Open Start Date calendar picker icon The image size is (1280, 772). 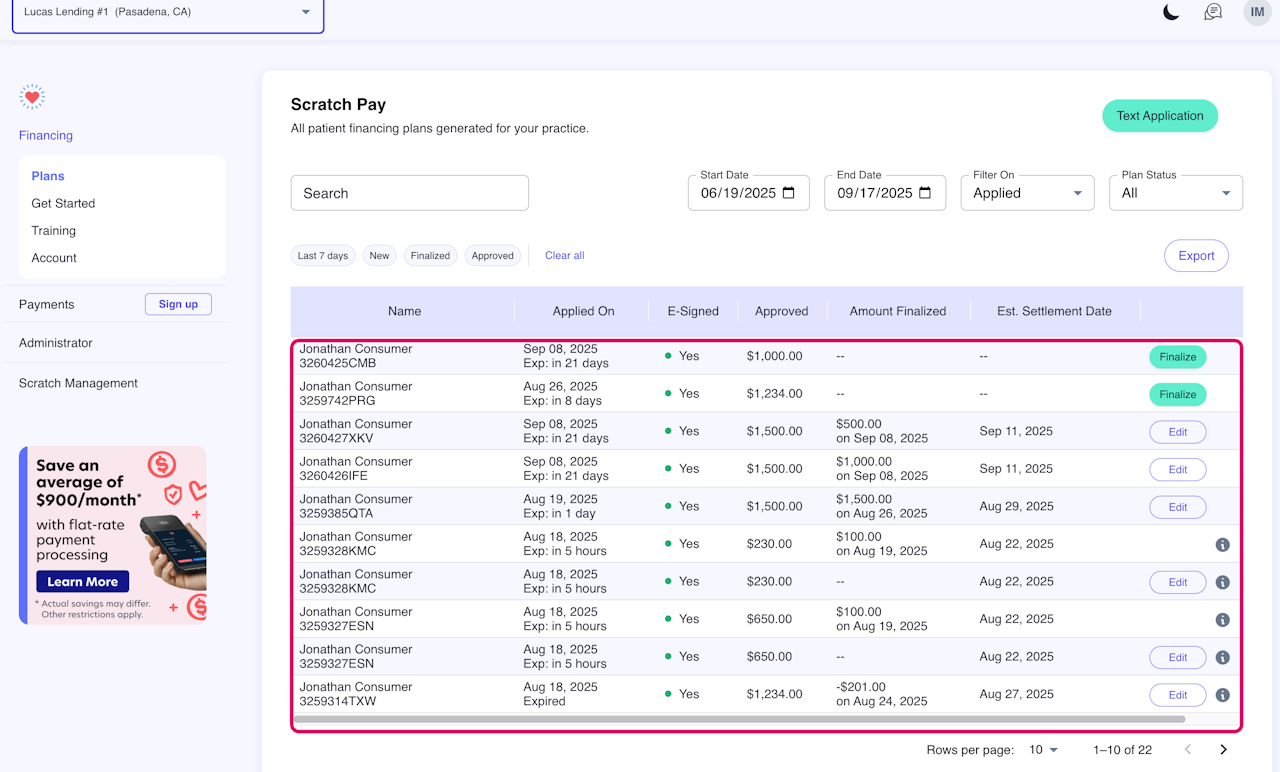pos(789,193)
